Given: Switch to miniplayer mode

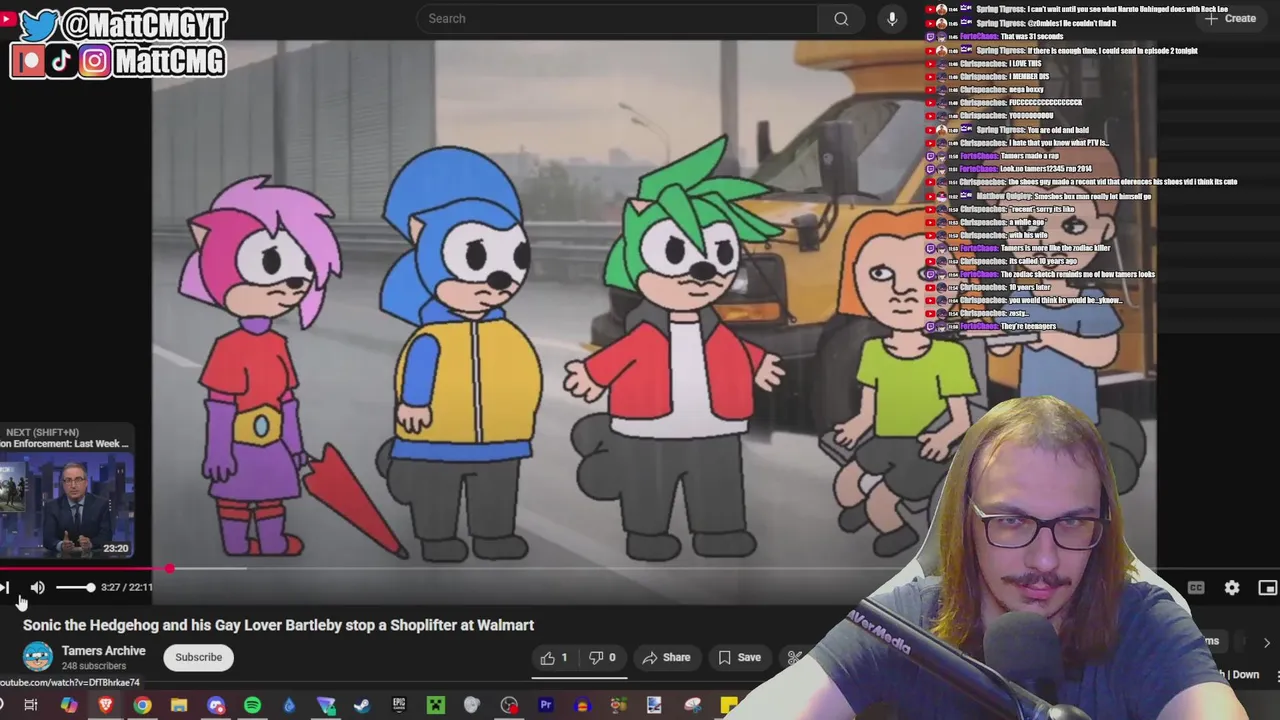Looking at the screenshot, I should [1267, 588].
